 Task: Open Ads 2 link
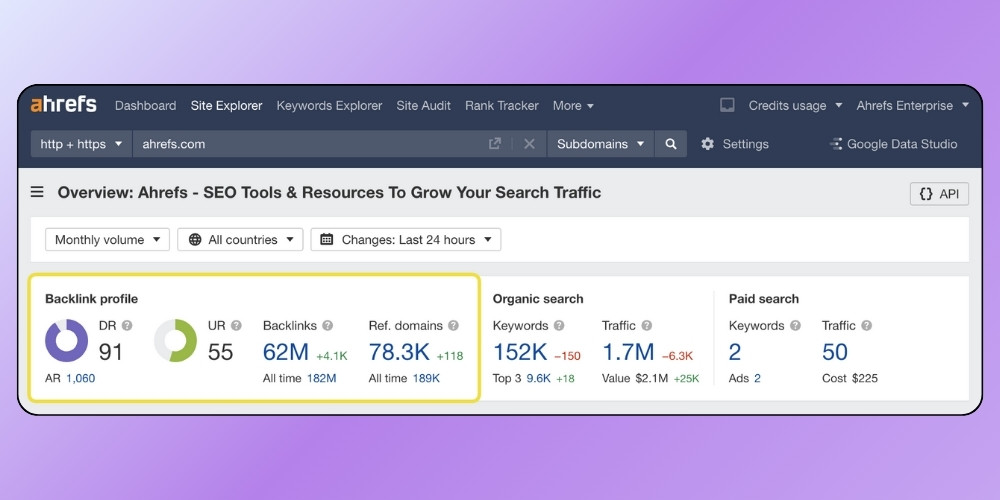pos(757,378)
